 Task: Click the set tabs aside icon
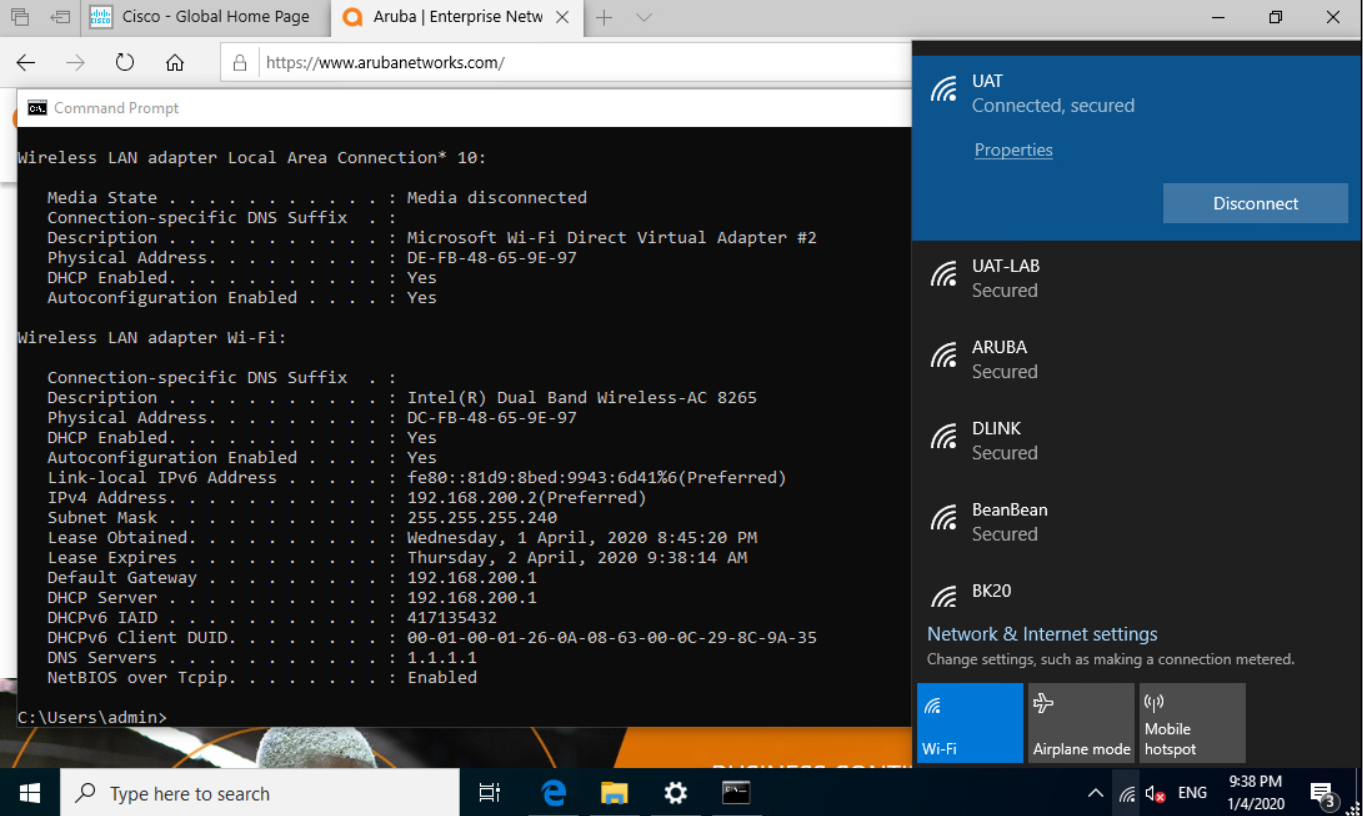coord(61,17)
